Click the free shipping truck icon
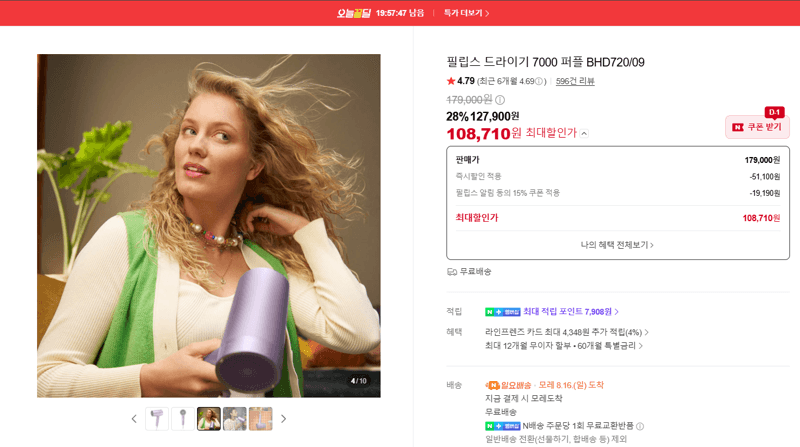 (452, 272)
